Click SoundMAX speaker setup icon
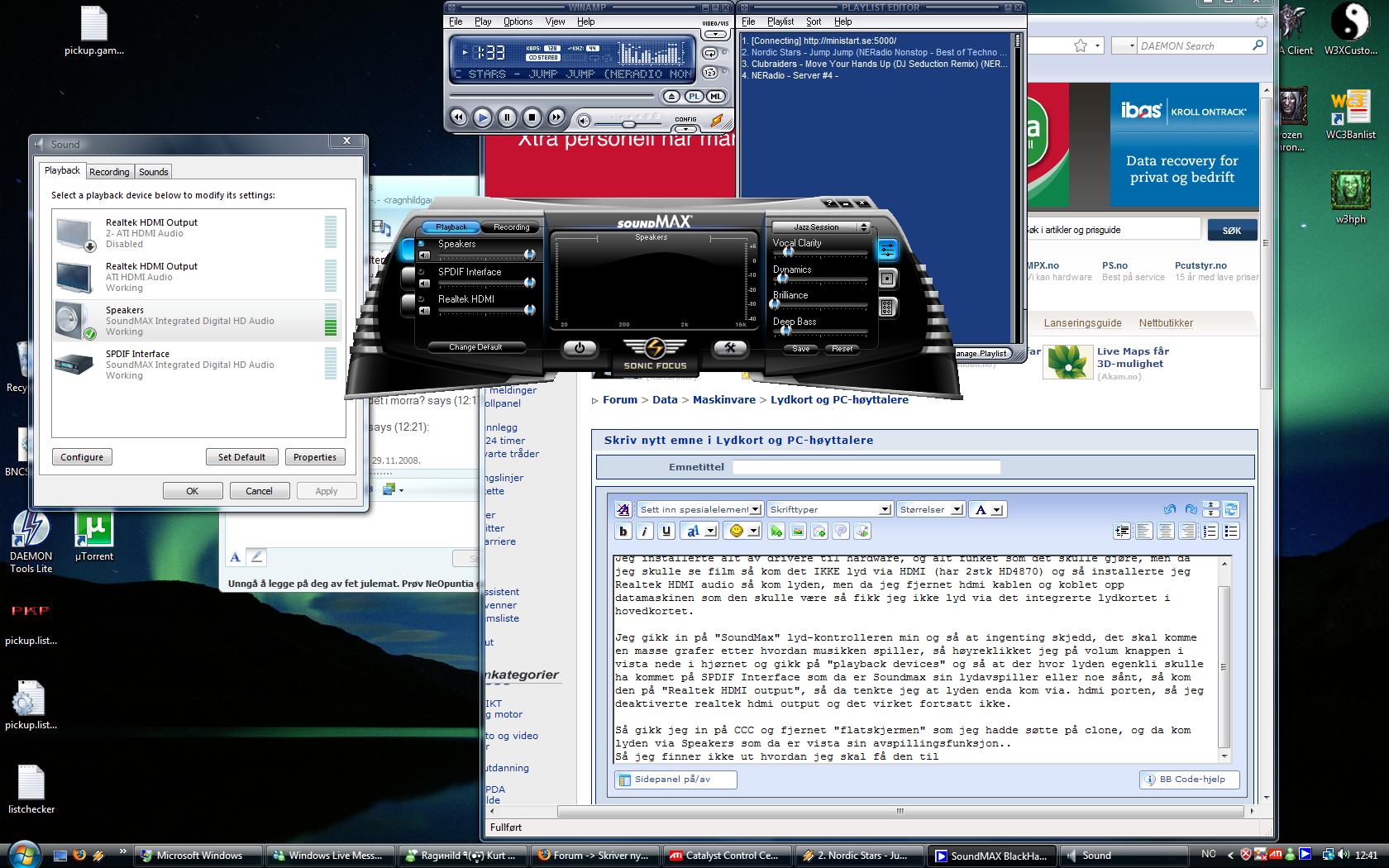This screenshot has width=1389, height=868. 887,279
